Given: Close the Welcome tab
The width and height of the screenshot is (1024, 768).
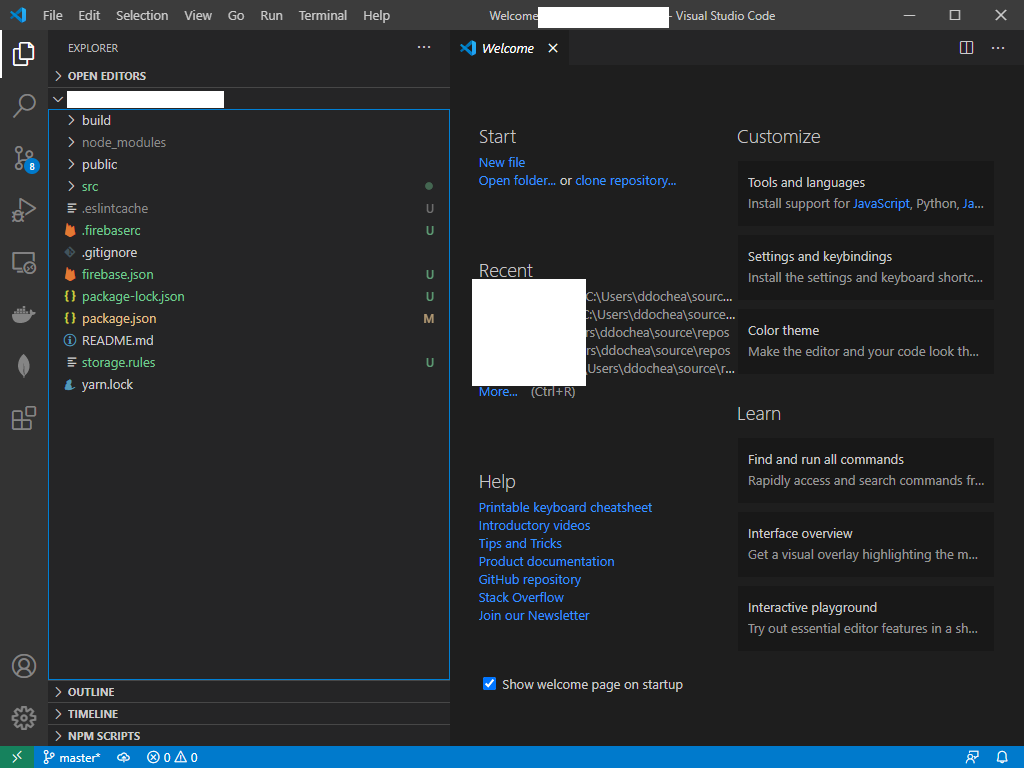Looking at the screenshot, I should [552, 48].
